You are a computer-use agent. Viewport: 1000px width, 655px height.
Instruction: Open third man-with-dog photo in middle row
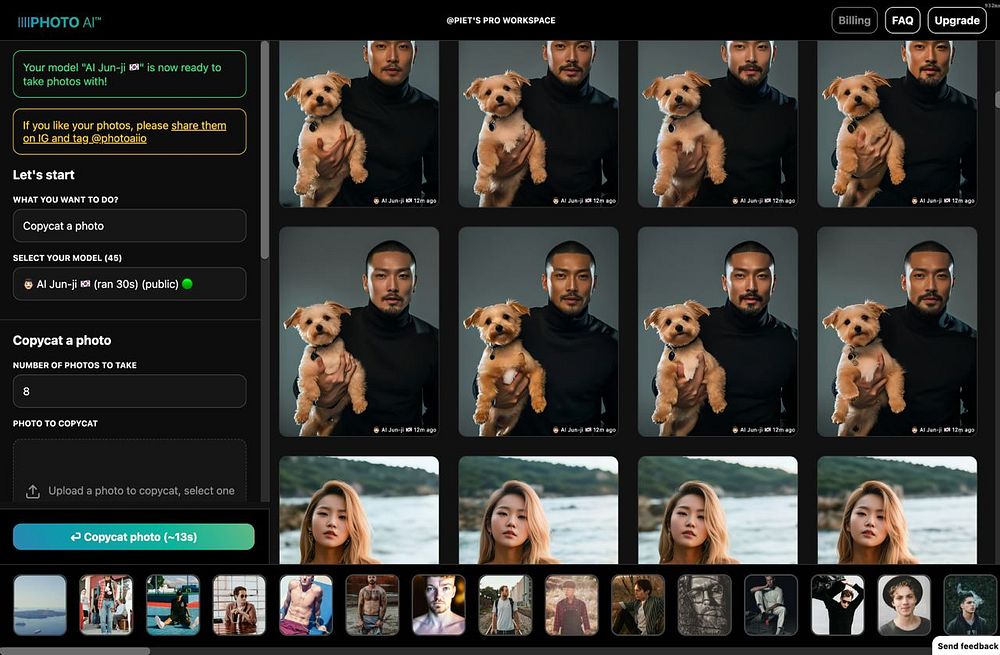[x=717, y=332]
